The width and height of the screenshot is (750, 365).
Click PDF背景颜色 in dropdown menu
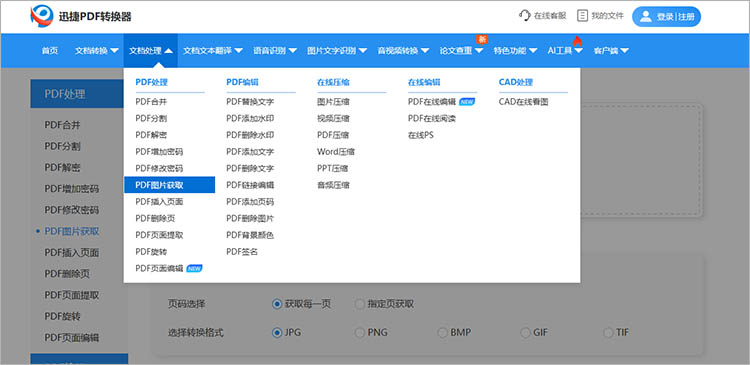250,235
